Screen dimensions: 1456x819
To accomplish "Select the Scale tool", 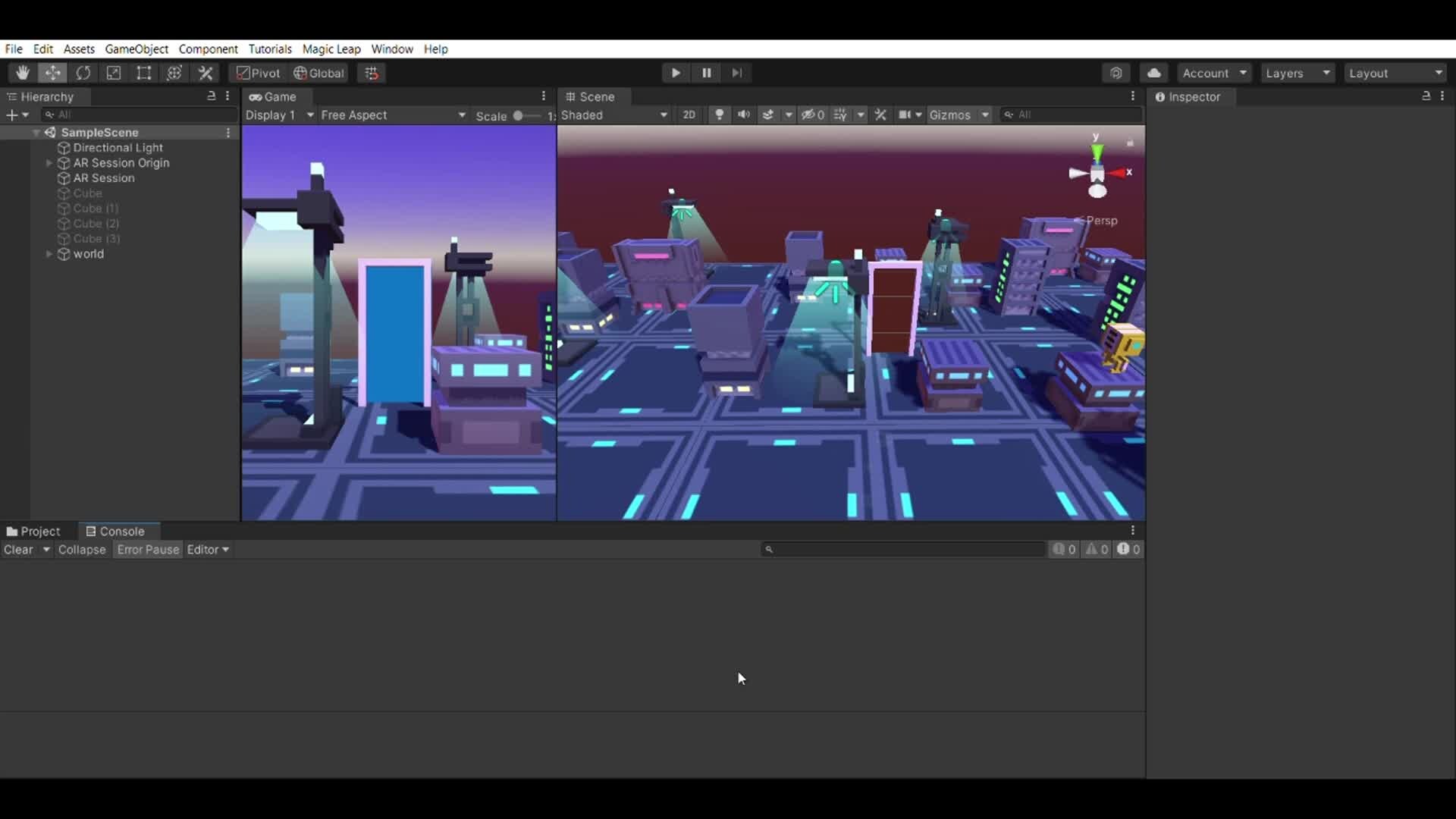I will (114, 72).
